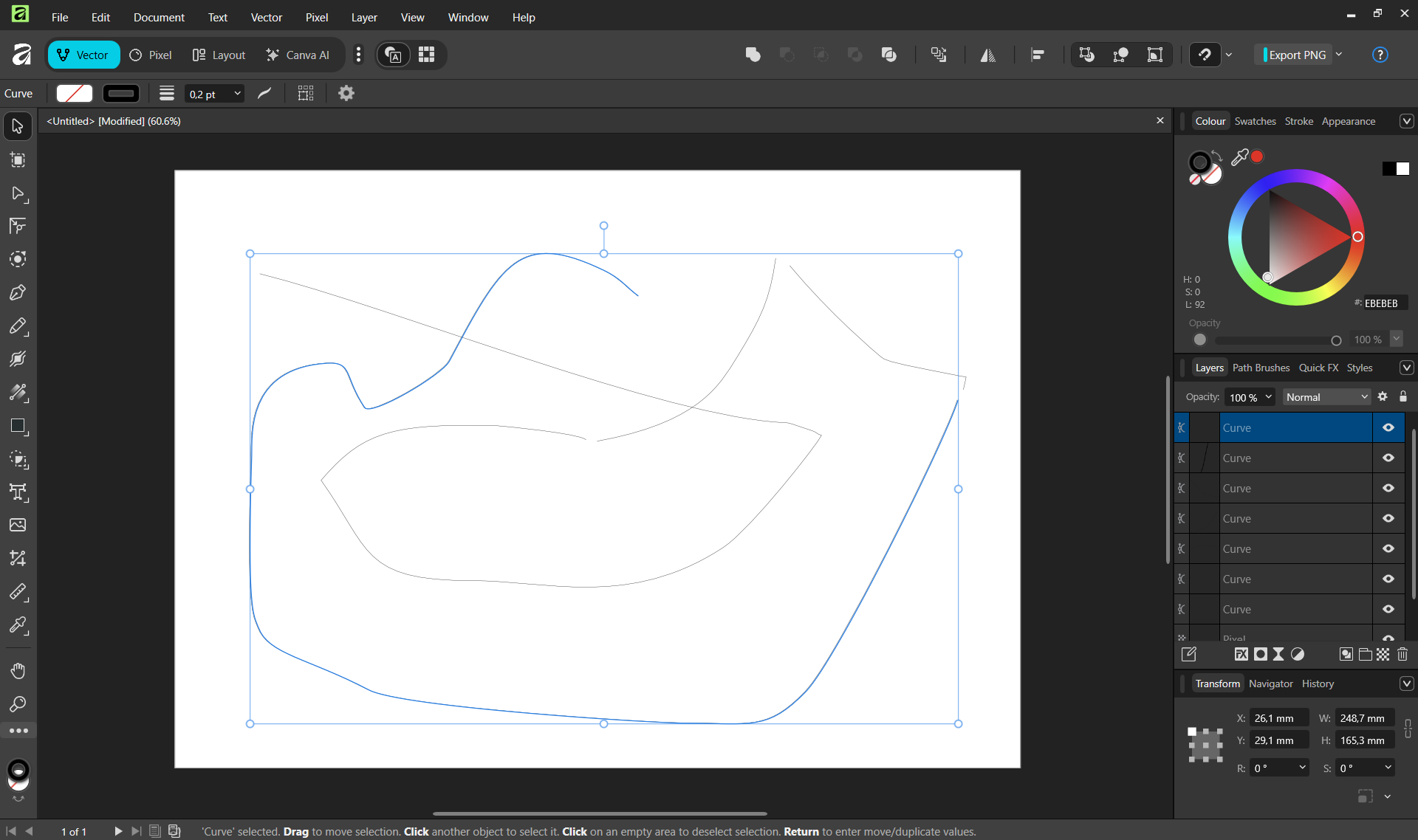The width and height of the screenshot is (1418, 840).
Task: Open the stroke width 0,2 pt dropdown
Action: (x=237, y=94)
